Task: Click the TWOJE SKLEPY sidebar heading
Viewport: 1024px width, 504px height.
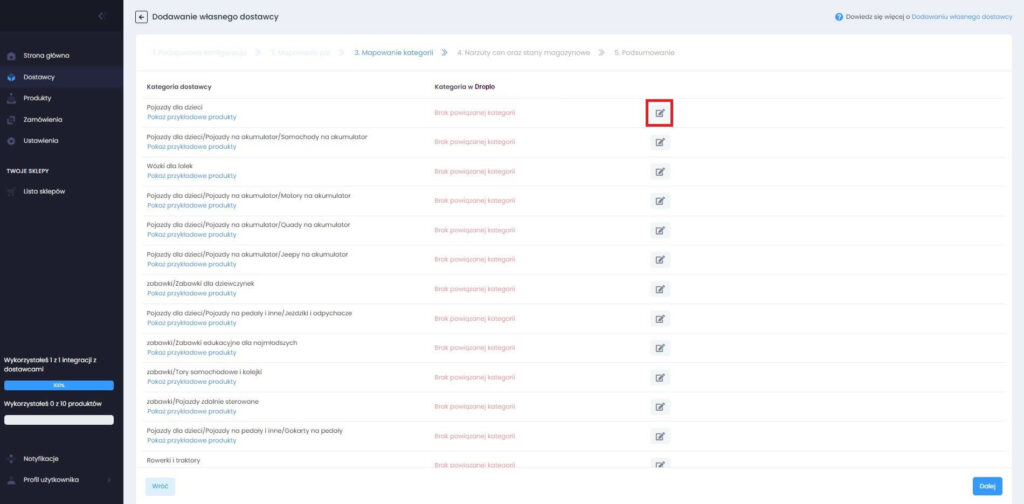Action: coord(28,171)
